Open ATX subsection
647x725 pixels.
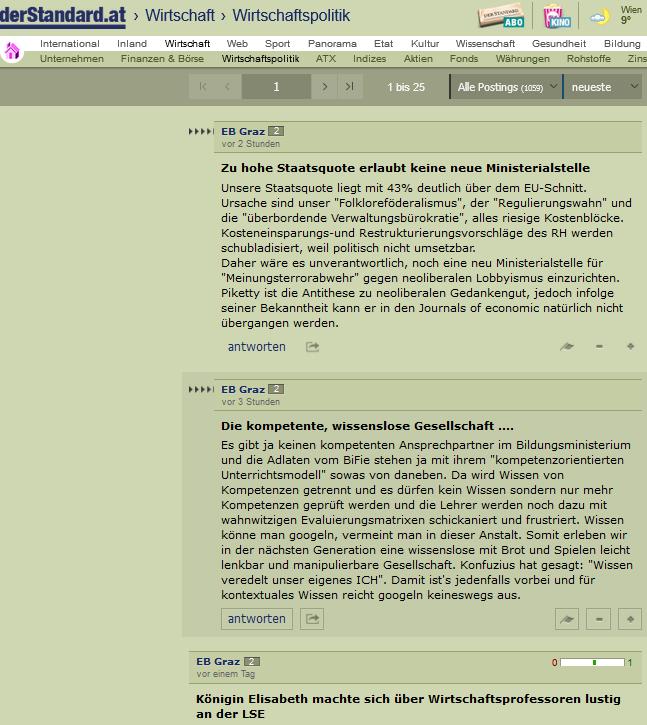[x=326, y=59]
